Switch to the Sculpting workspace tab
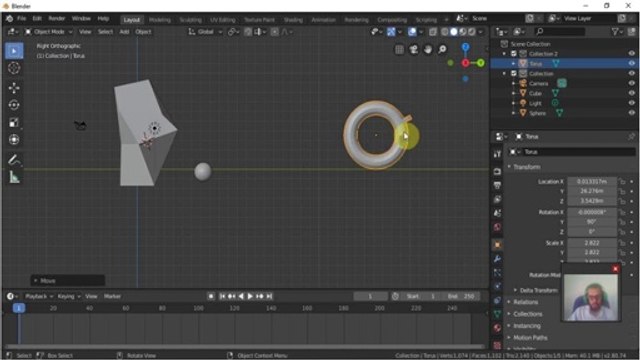 point(190,20)
